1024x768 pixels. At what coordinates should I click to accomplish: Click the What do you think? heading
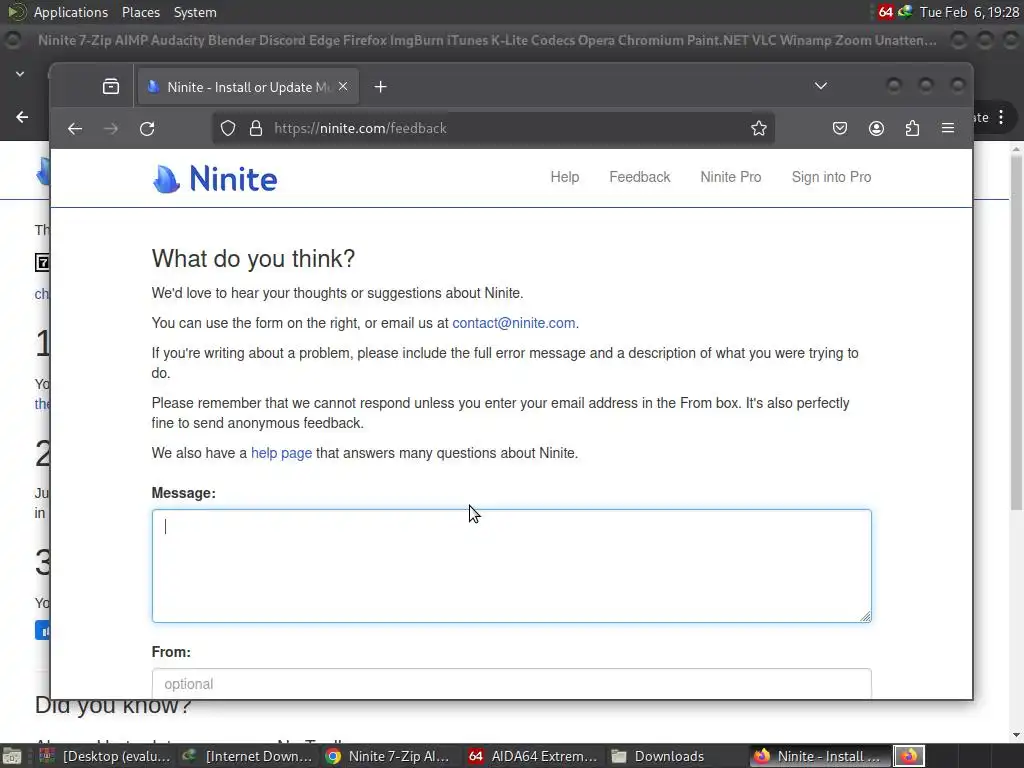coord(253,259)
